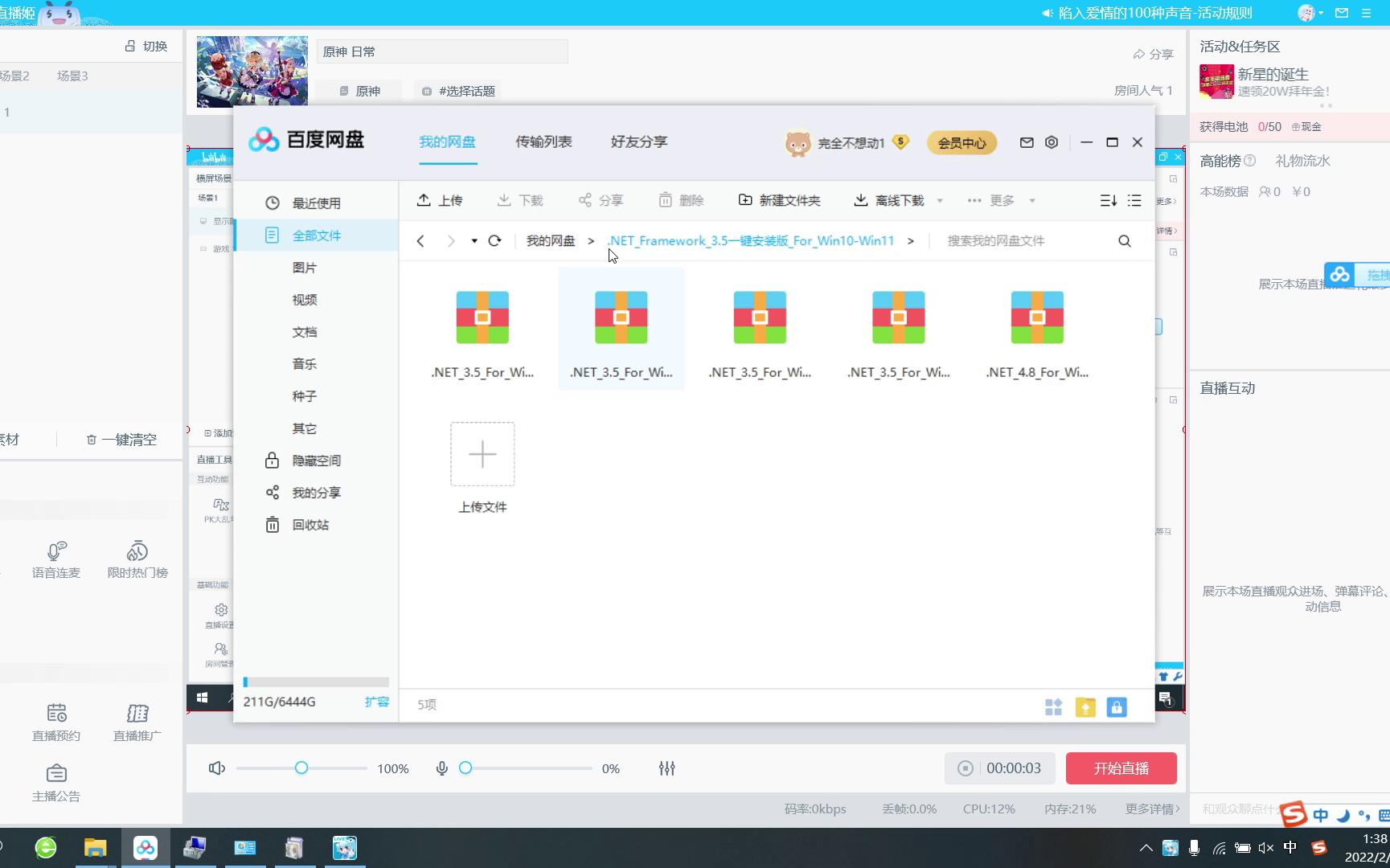
Task: Open mail icon in Baidu Netdisk header
Action: coord(1027,142)
